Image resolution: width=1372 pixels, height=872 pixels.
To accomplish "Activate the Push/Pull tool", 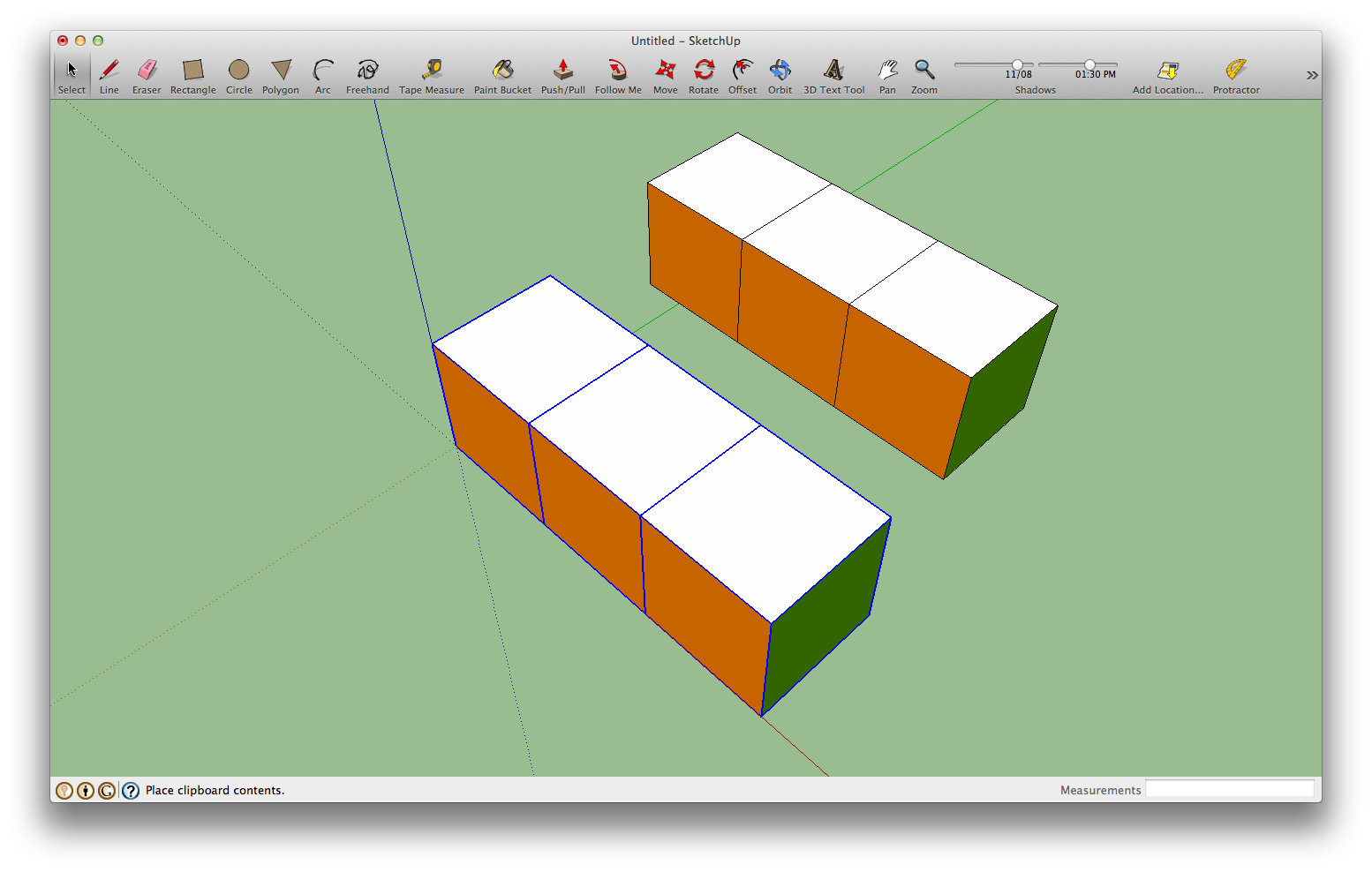I will [x=562, y=70].
